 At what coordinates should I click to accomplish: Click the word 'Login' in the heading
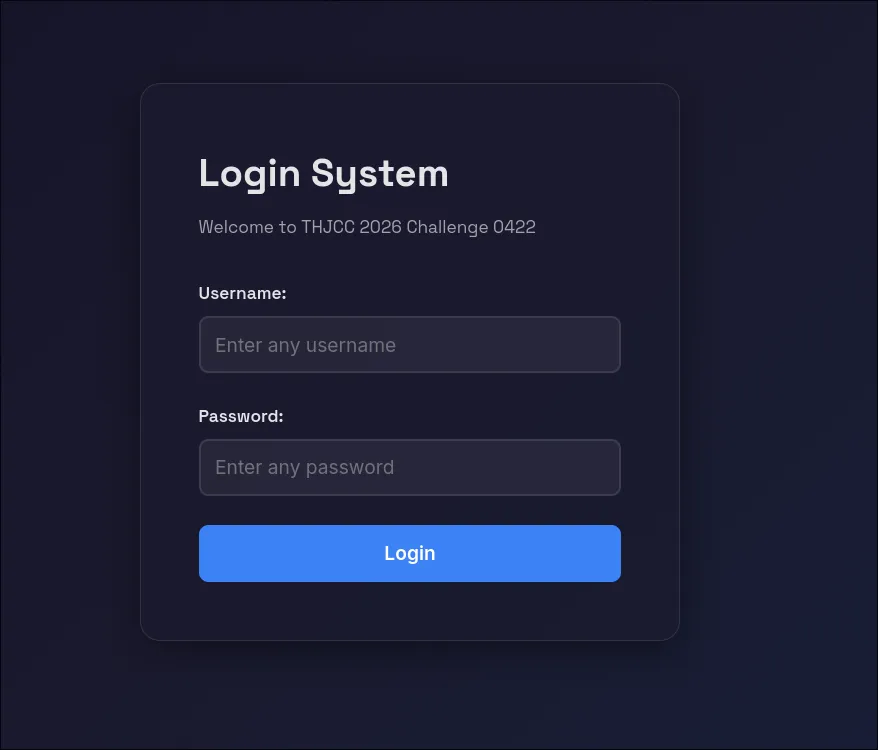pyautogui.click(x=249, y=174)
